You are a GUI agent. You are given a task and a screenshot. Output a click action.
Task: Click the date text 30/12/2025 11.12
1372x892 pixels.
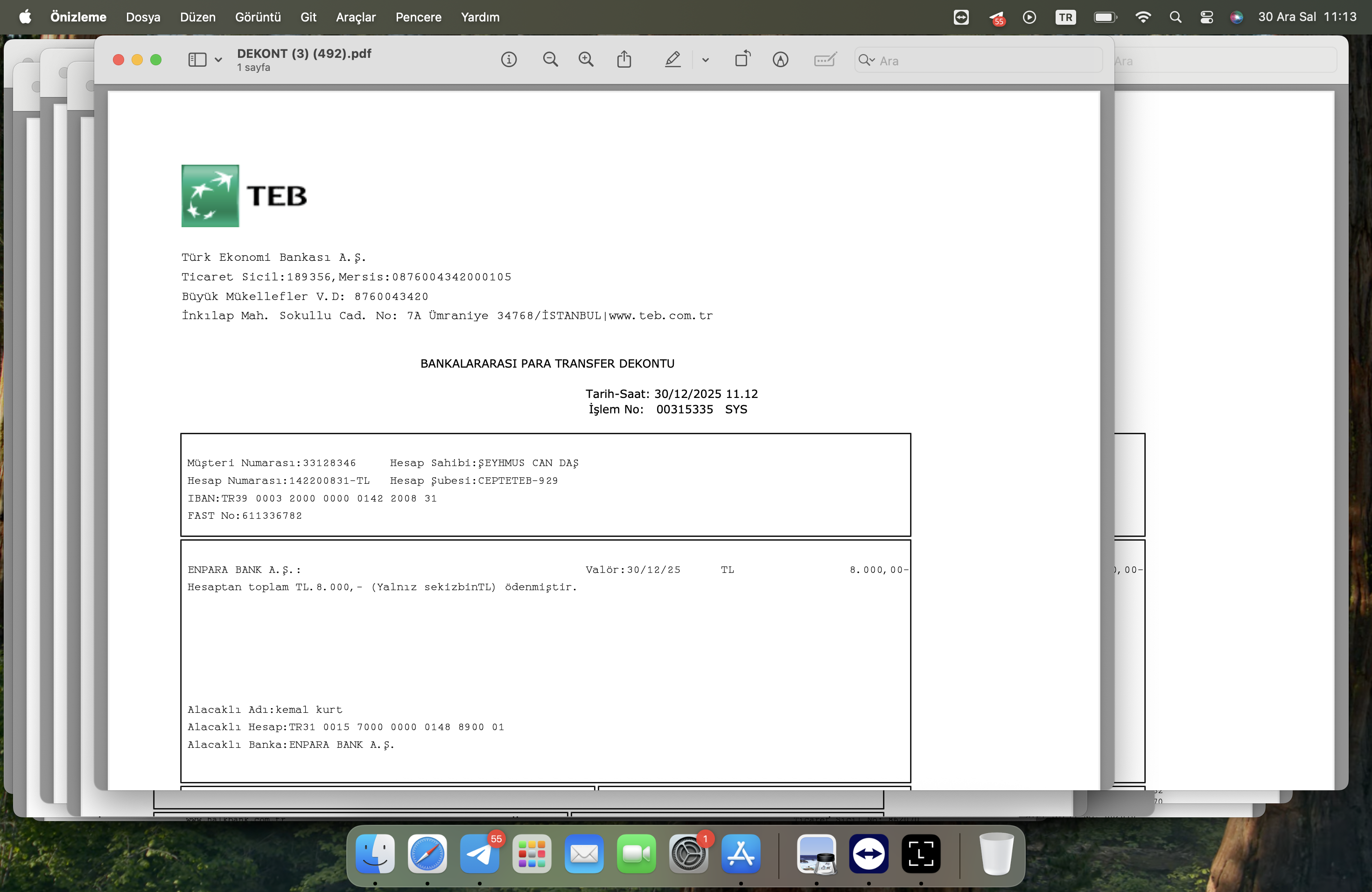pos(706,394)
